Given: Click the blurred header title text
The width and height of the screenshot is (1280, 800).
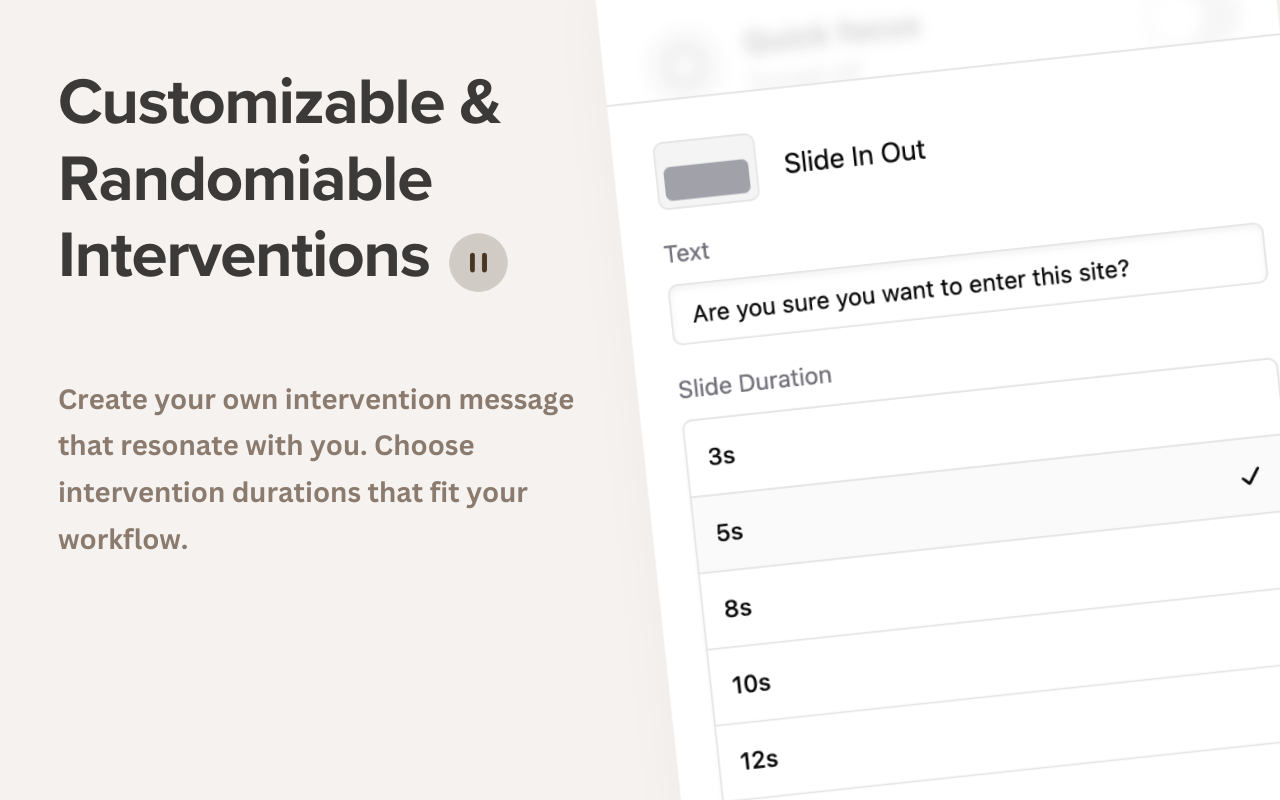Looking at the screenshot, I should (830, 33).
